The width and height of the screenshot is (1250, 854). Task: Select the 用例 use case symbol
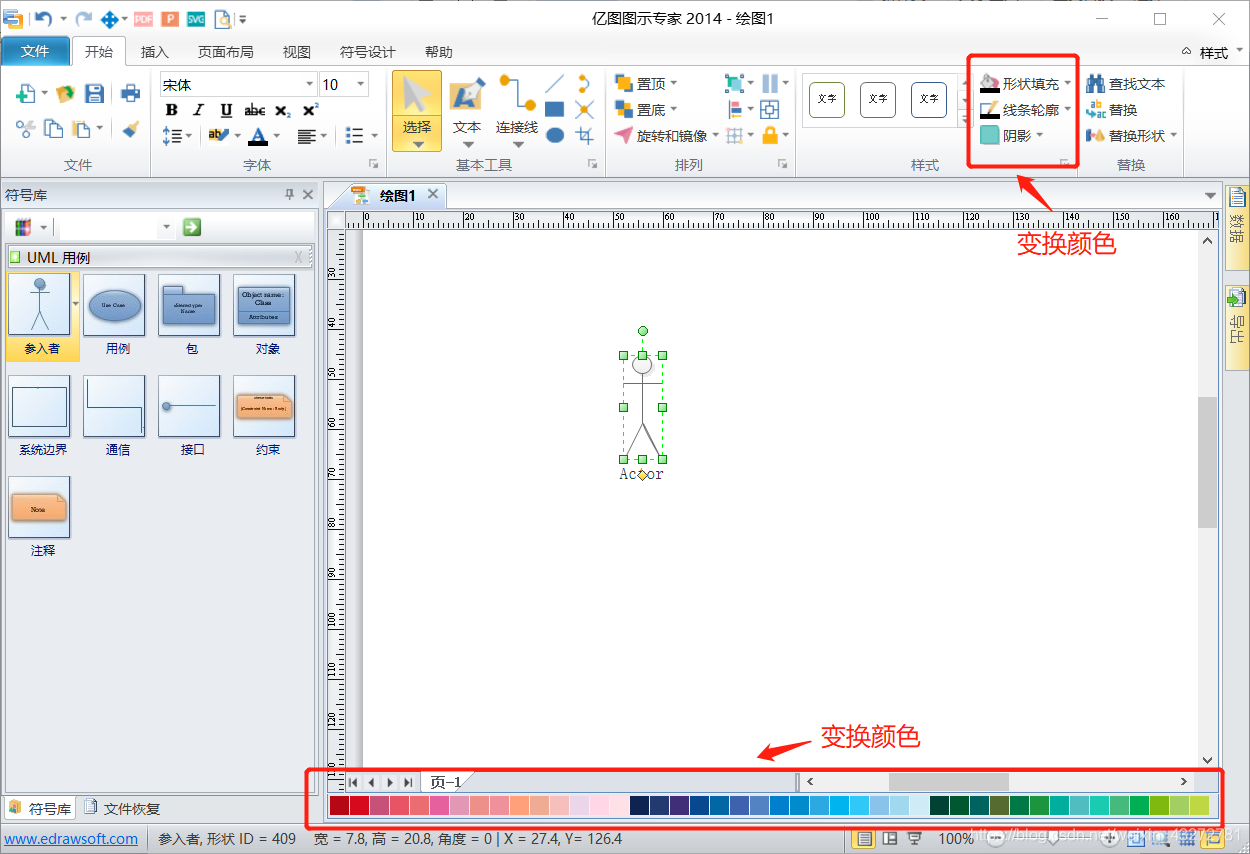(117, 315)
